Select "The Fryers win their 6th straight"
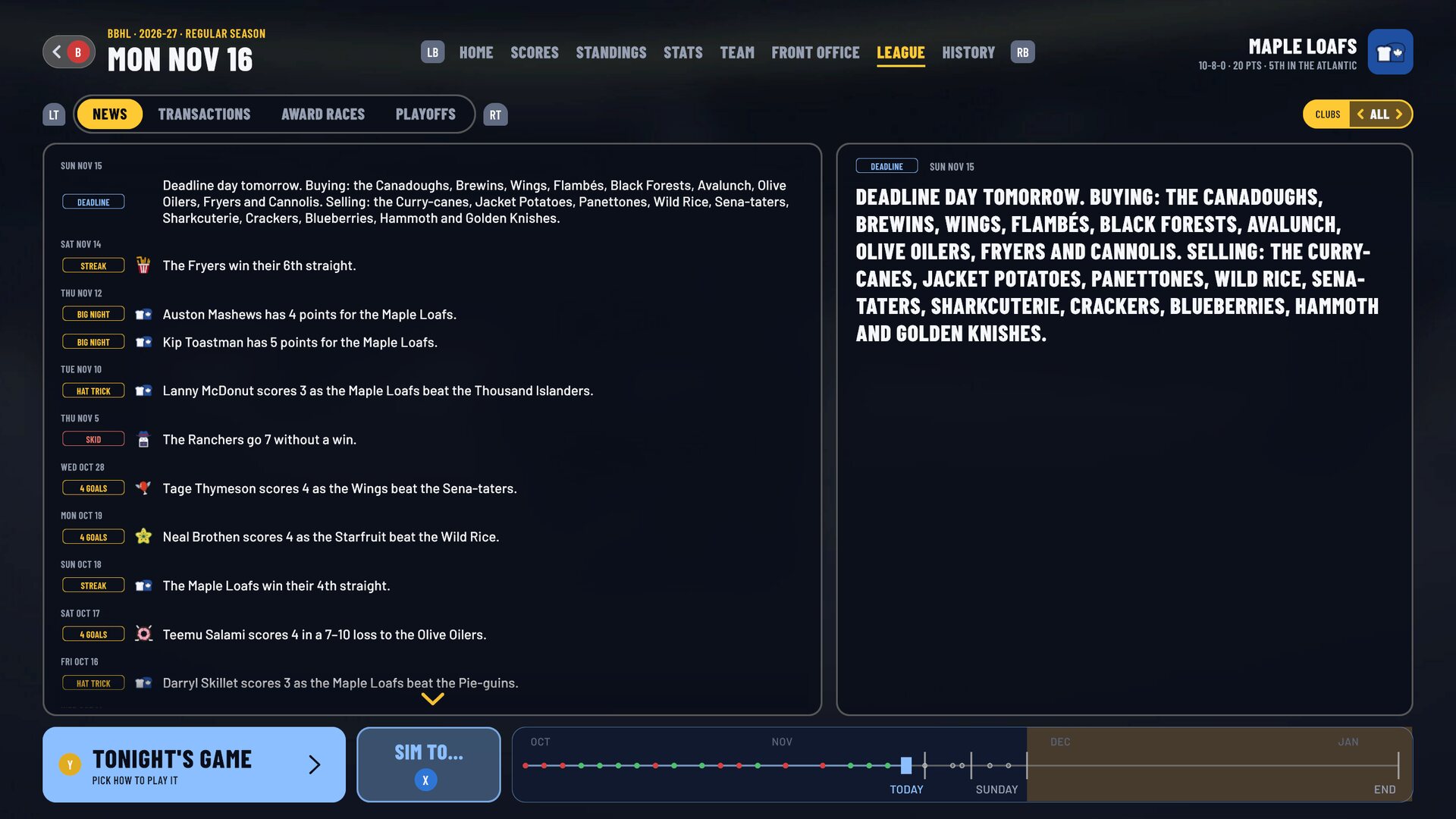The width and height of the screenshot is (1456, 819). pyautogui.click(x=432, y=265)
